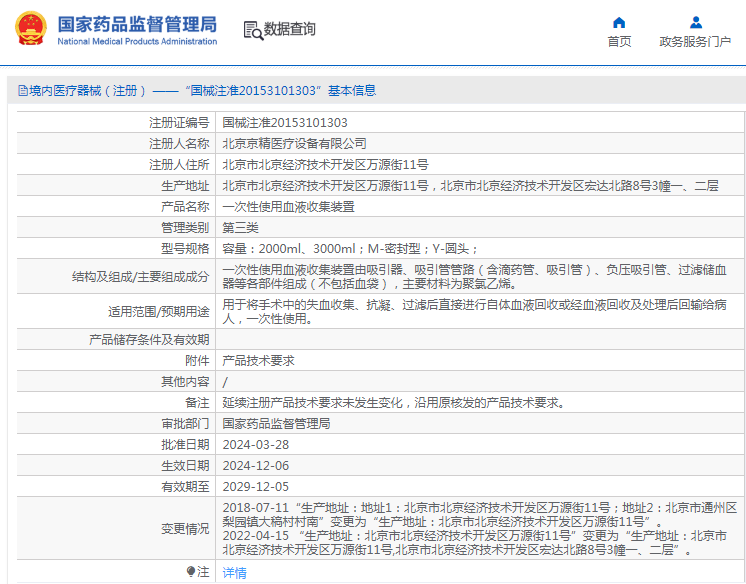Click the 变更情况 label

point(185,528)
